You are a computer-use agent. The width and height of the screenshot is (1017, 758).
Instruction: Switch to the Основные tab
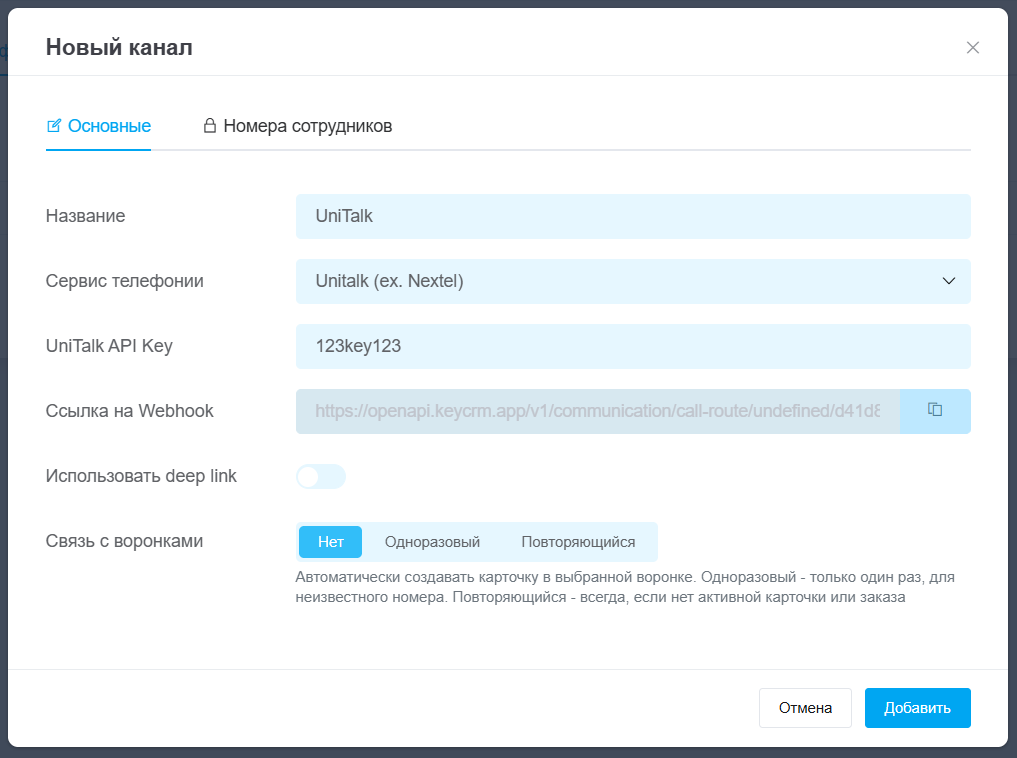[108, 126]
